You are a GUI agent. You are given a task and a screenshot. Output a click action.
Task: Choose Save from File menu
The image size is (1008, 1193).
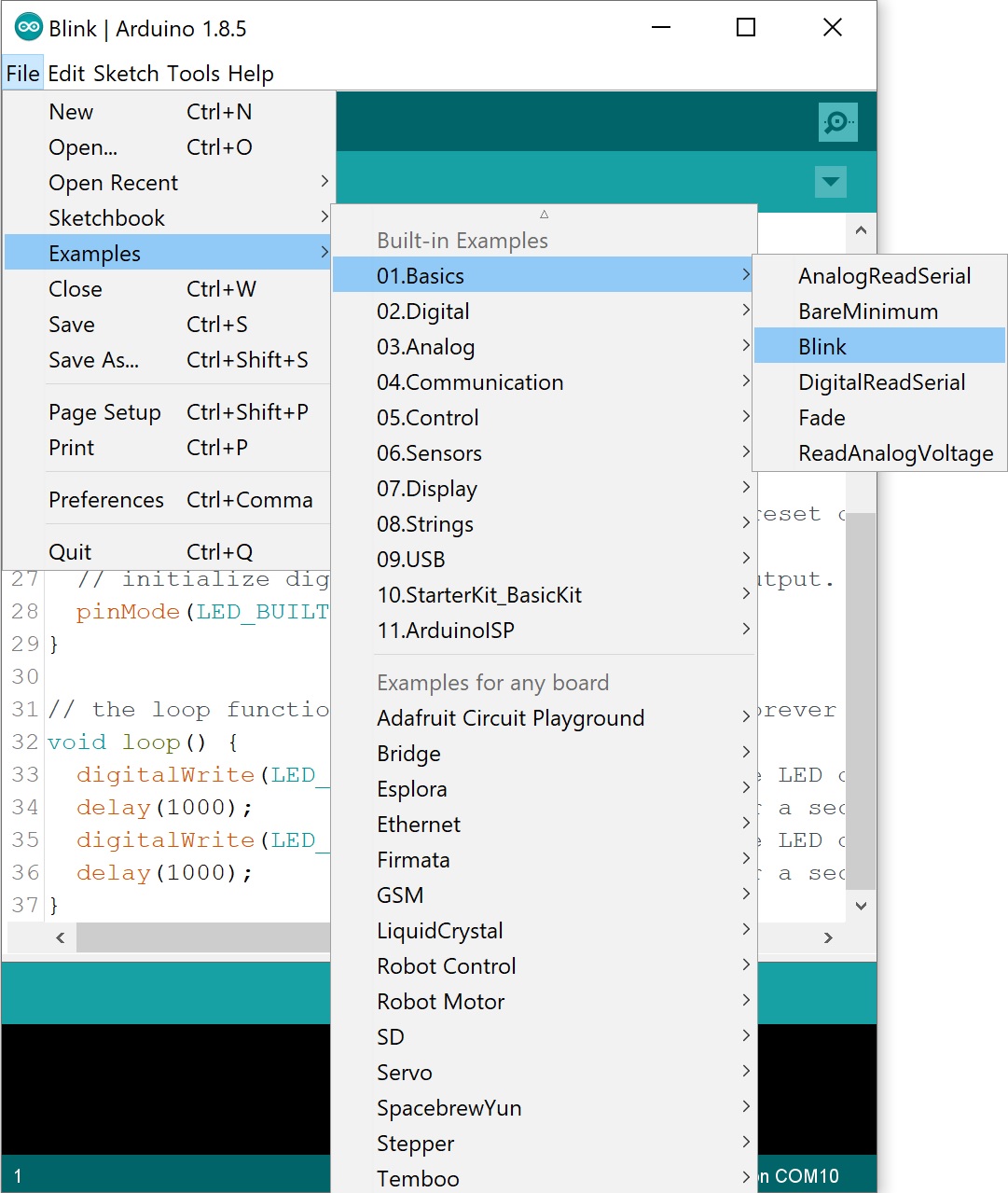click(x=168, y=325)
